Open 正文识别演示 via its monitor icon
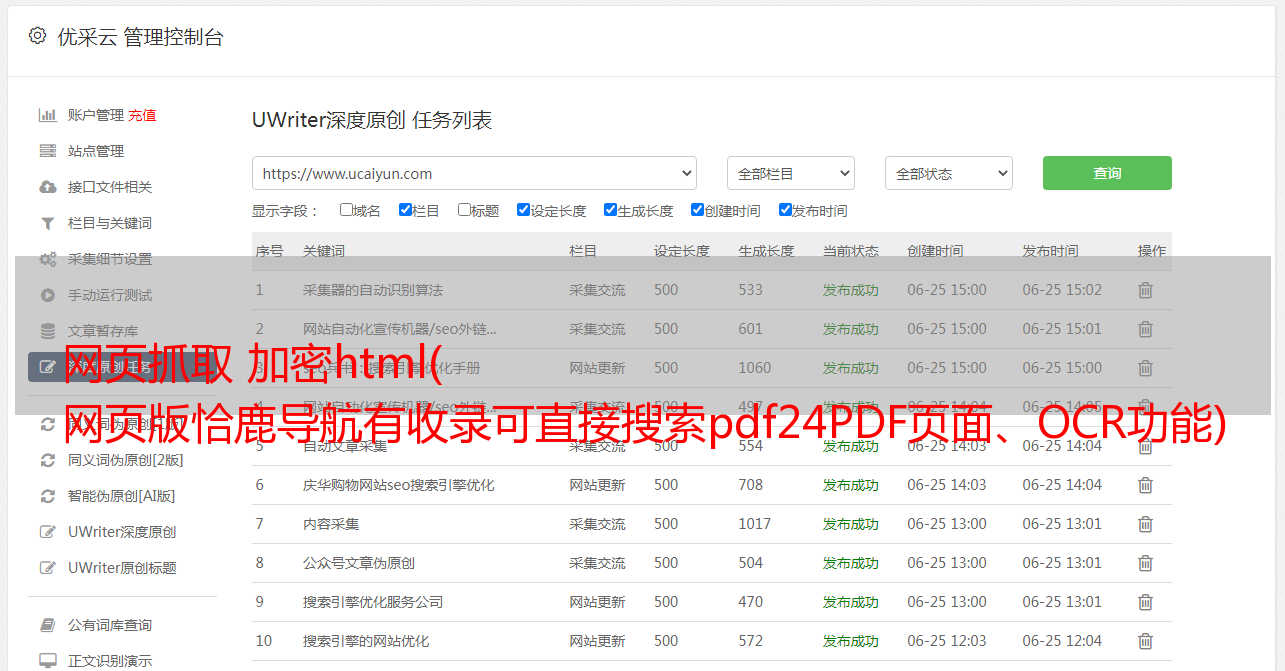The image size is (1285, 671). (x=47, y=661)
